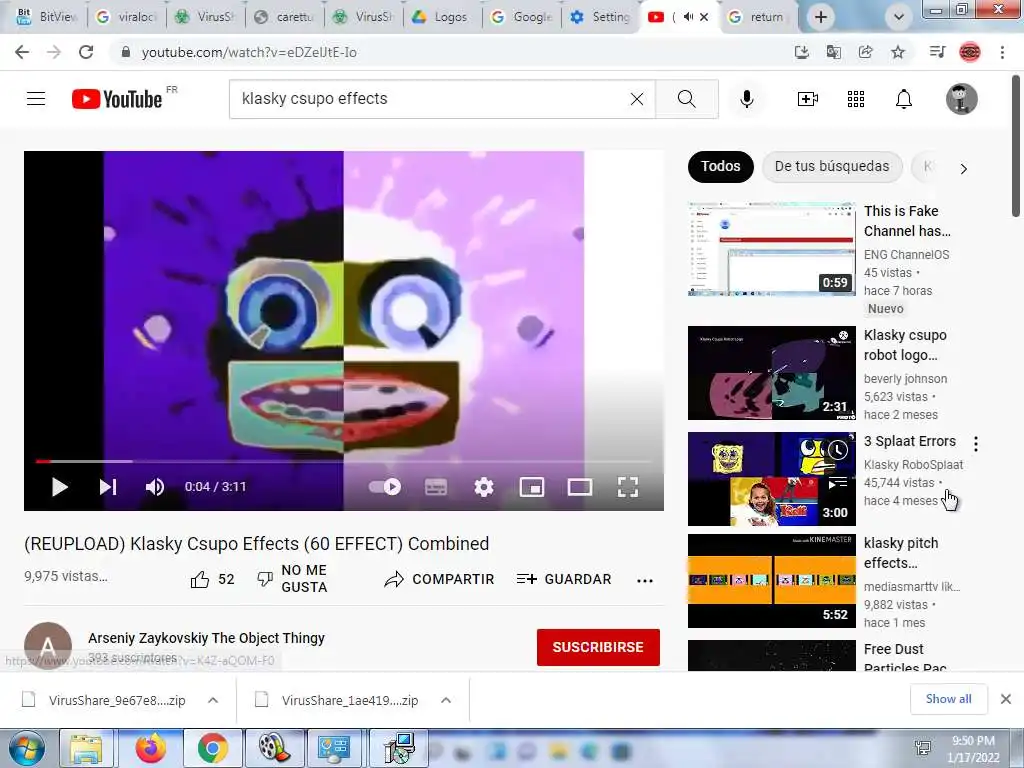Open the 3 Splaat Errors video title
Screen dimensions: 1024x768
pyautogui.click(x=909, y=441)
